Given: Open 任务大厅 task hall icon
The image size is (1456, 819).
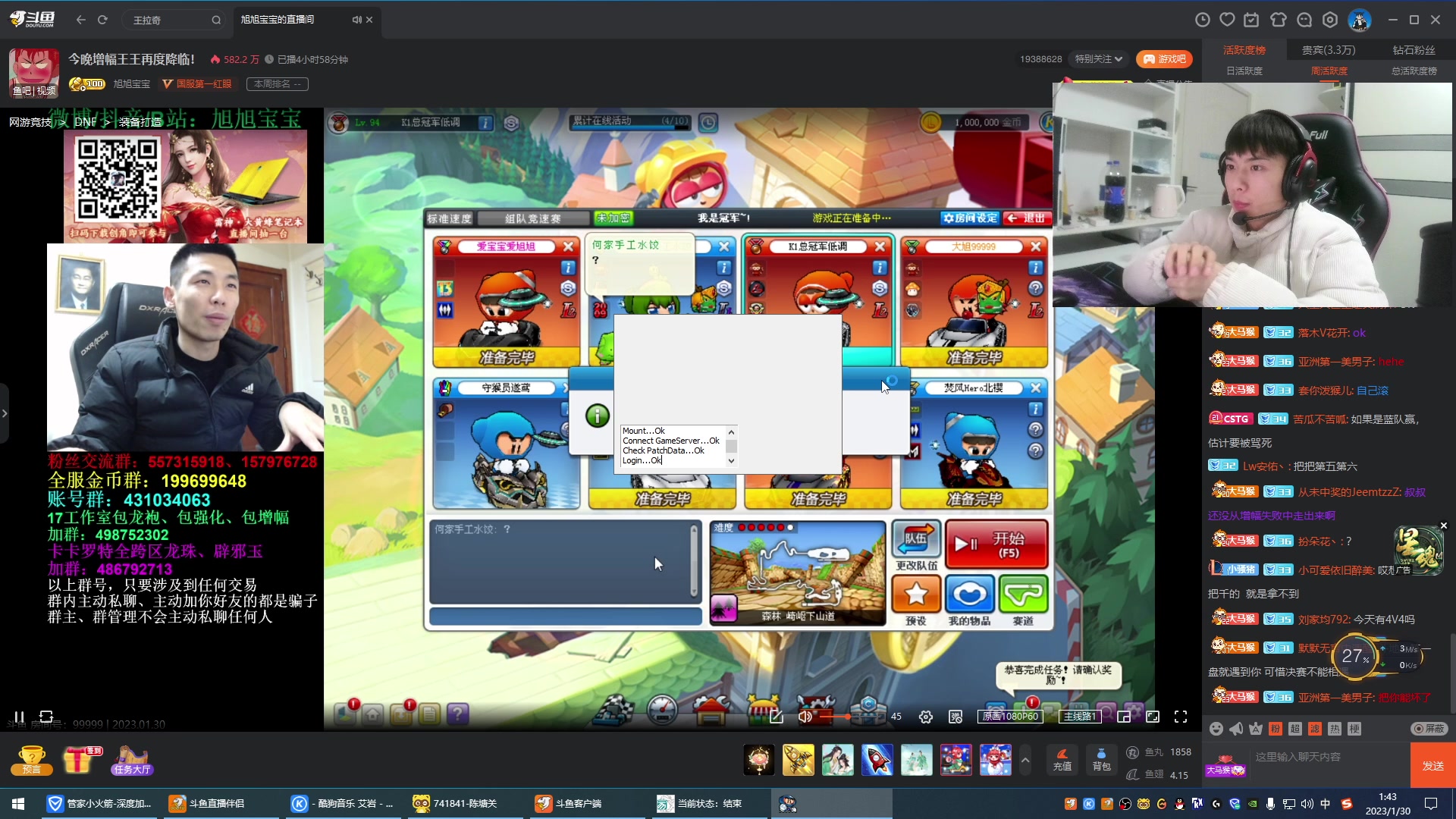Looking at the screenshot, I should (132, 760).
